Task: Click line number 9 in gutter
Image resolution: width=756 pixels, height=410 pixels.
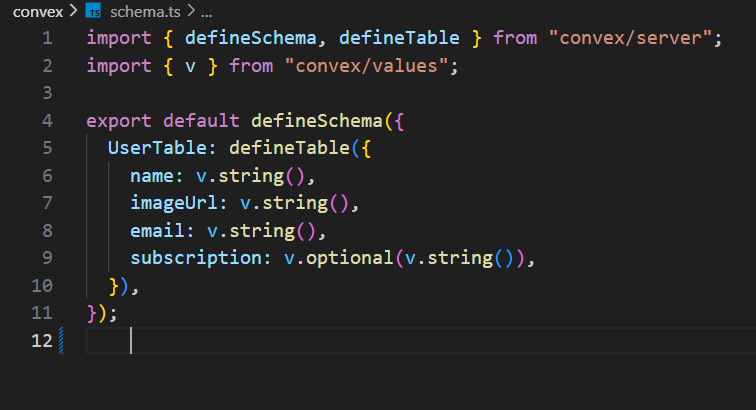Action: [x=47, y=258]
